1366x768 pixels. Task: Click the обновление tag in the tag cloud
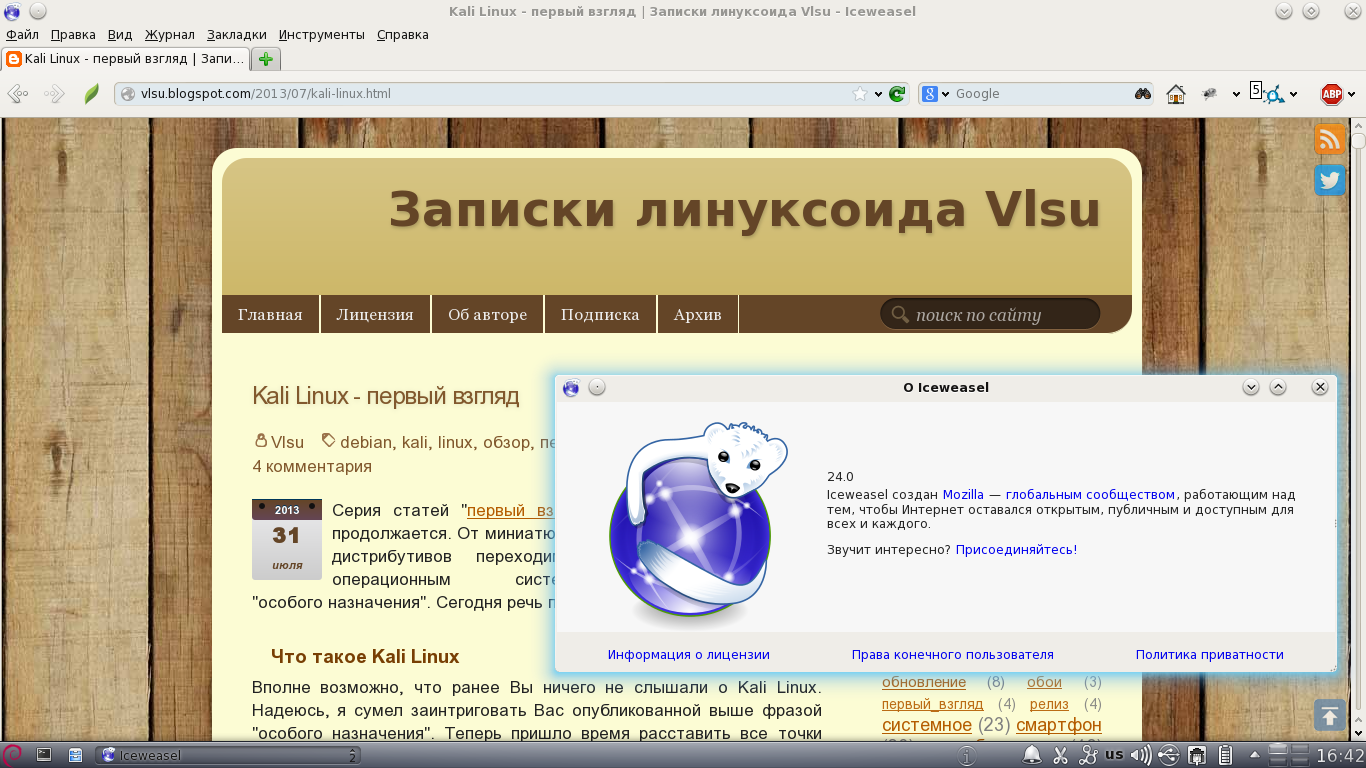(x=924, y=682)
